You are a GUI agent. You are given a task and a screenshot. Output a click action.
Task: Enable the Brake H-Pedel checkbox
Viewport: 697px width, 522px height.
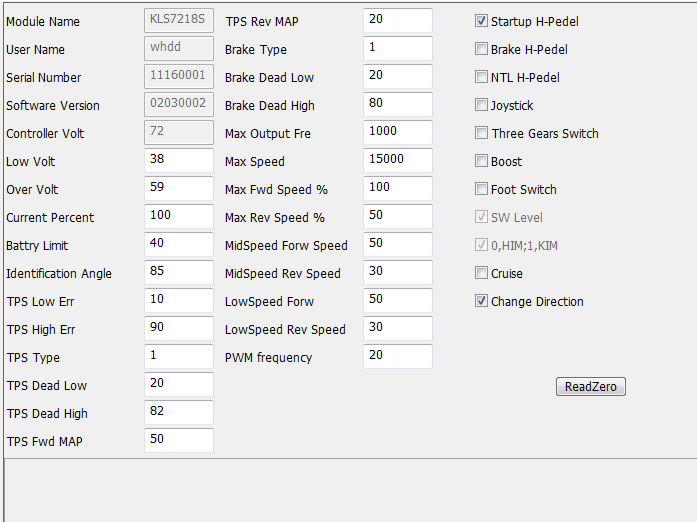click(482, 49)
